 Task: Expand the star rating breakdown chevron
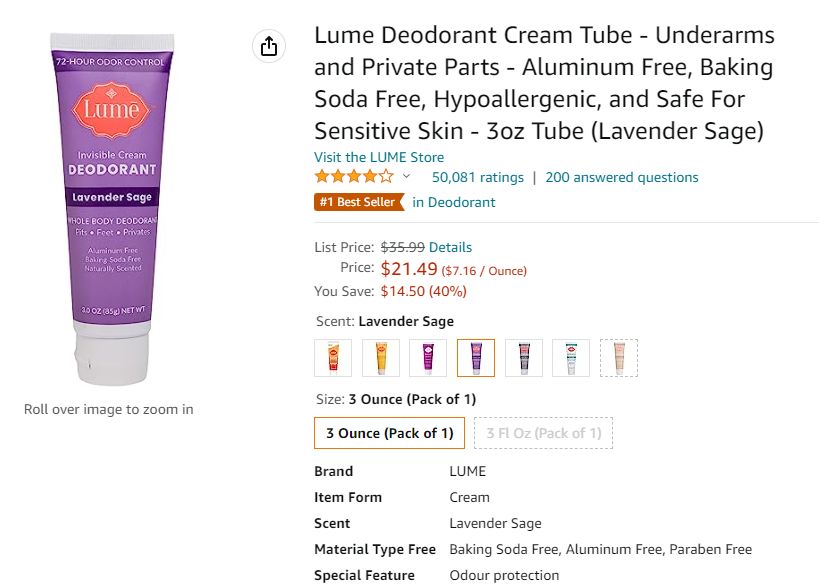(406, 176)
